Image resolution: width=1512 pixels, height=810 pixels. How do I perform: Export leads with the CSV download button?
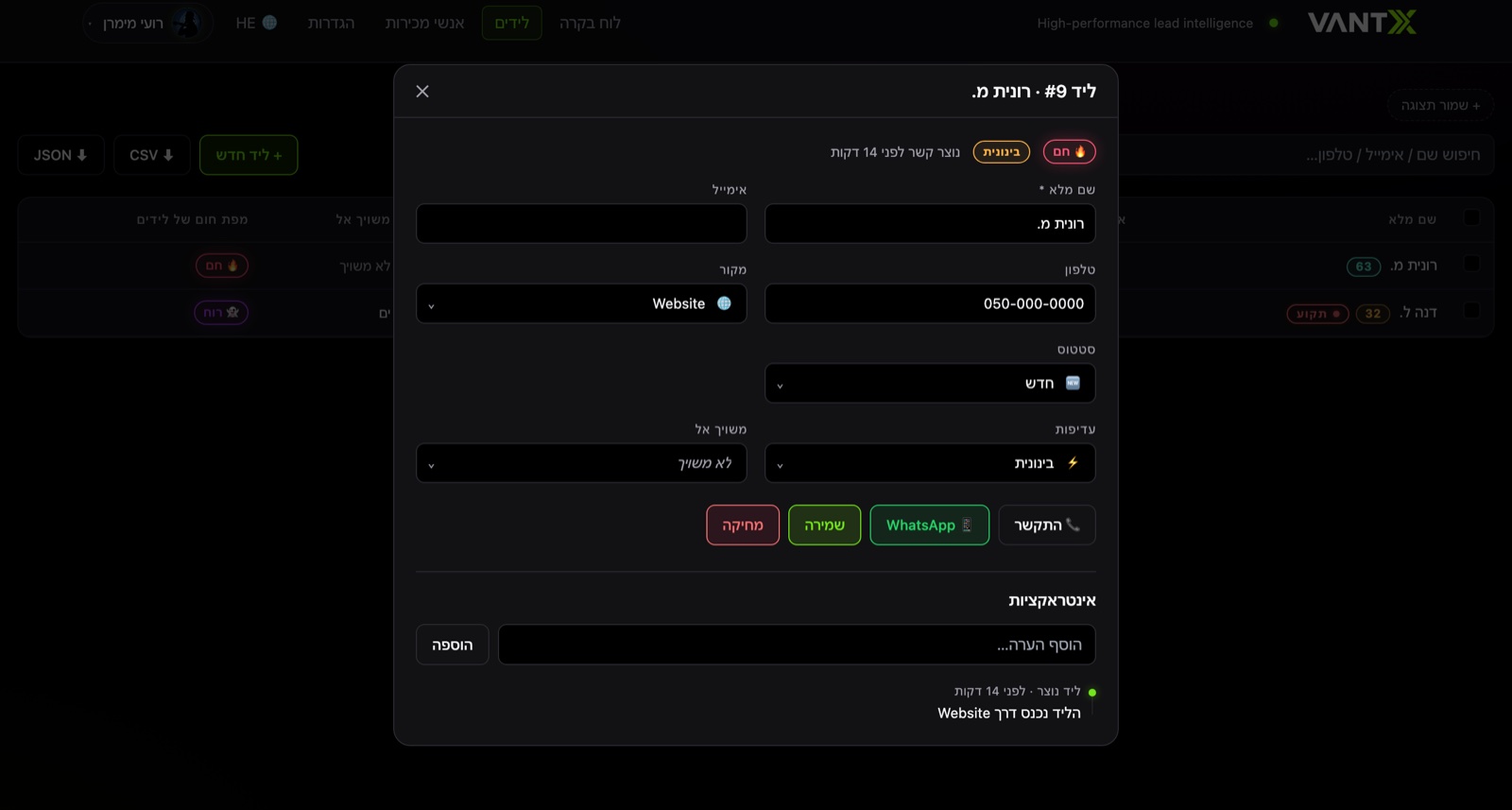152,155
